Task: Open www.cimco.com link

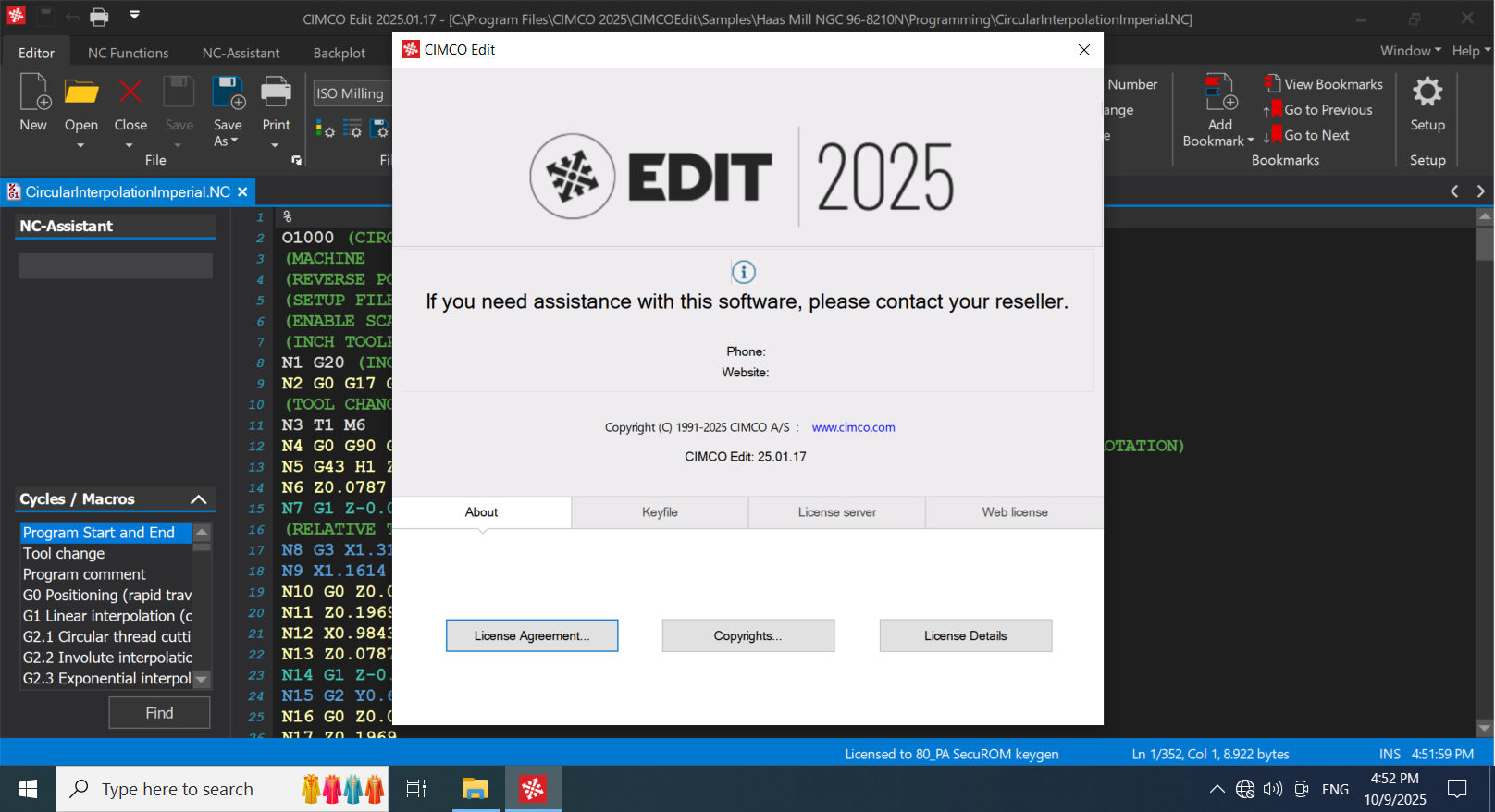Action: click(853, 427)
